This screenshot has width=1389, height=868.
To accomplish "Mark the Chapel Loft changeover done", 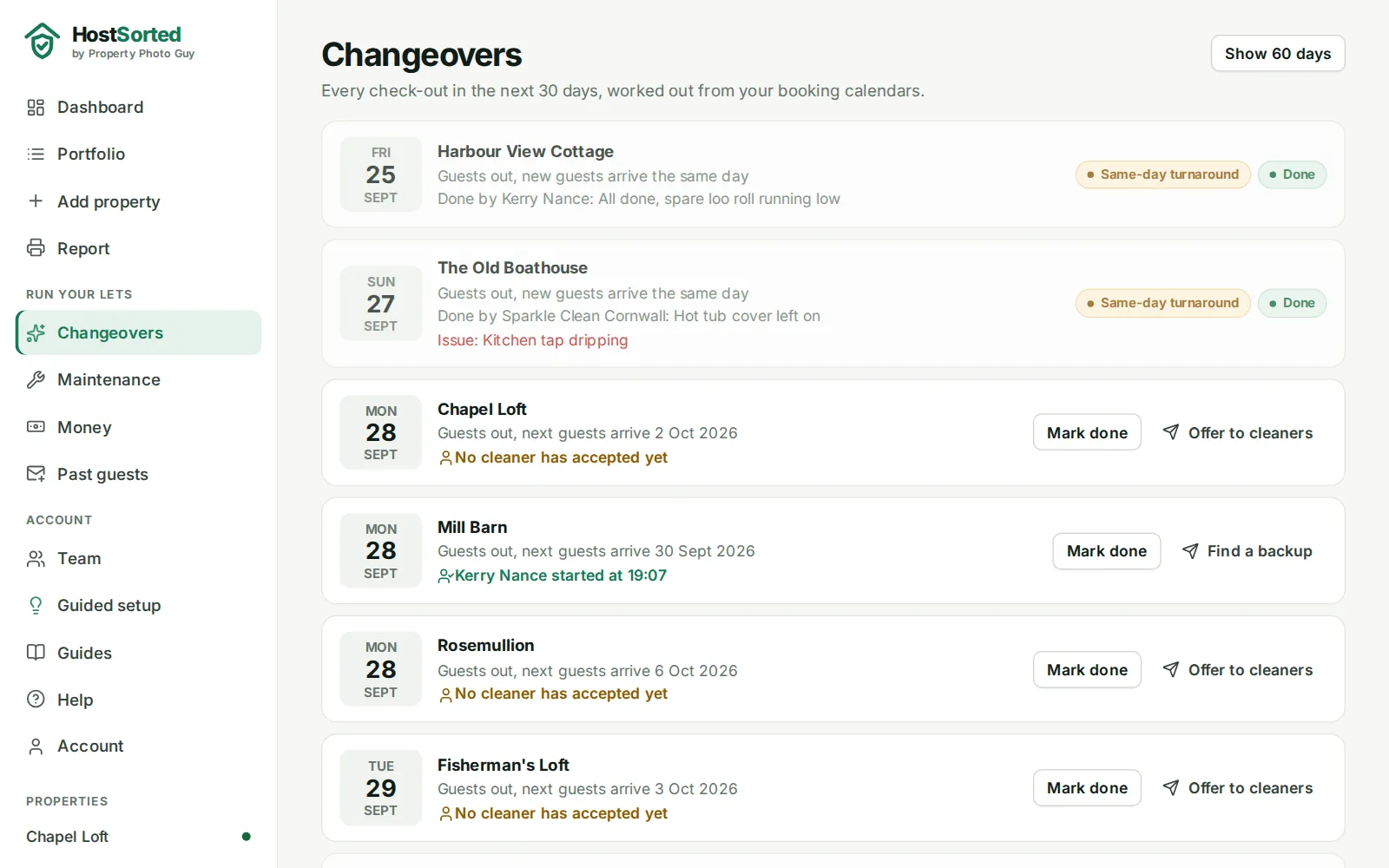I will coord(1087,432).
